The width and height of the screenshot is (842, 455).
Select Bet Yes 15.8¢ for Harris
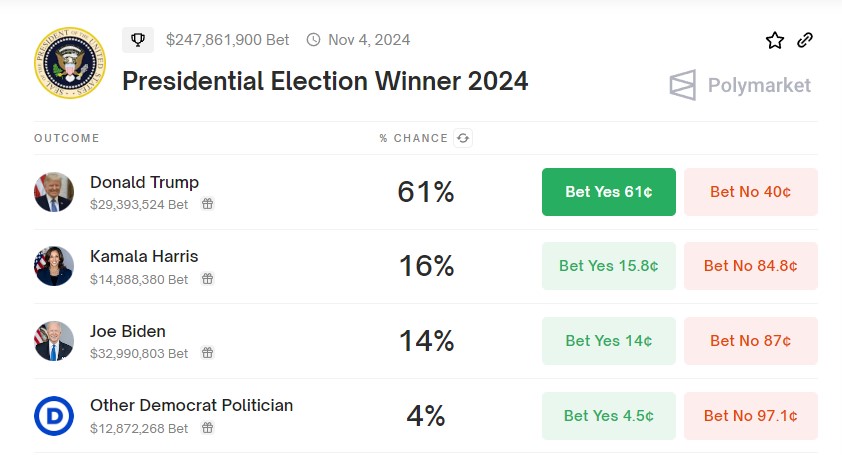pyautogui.click(x=608, y=266)
